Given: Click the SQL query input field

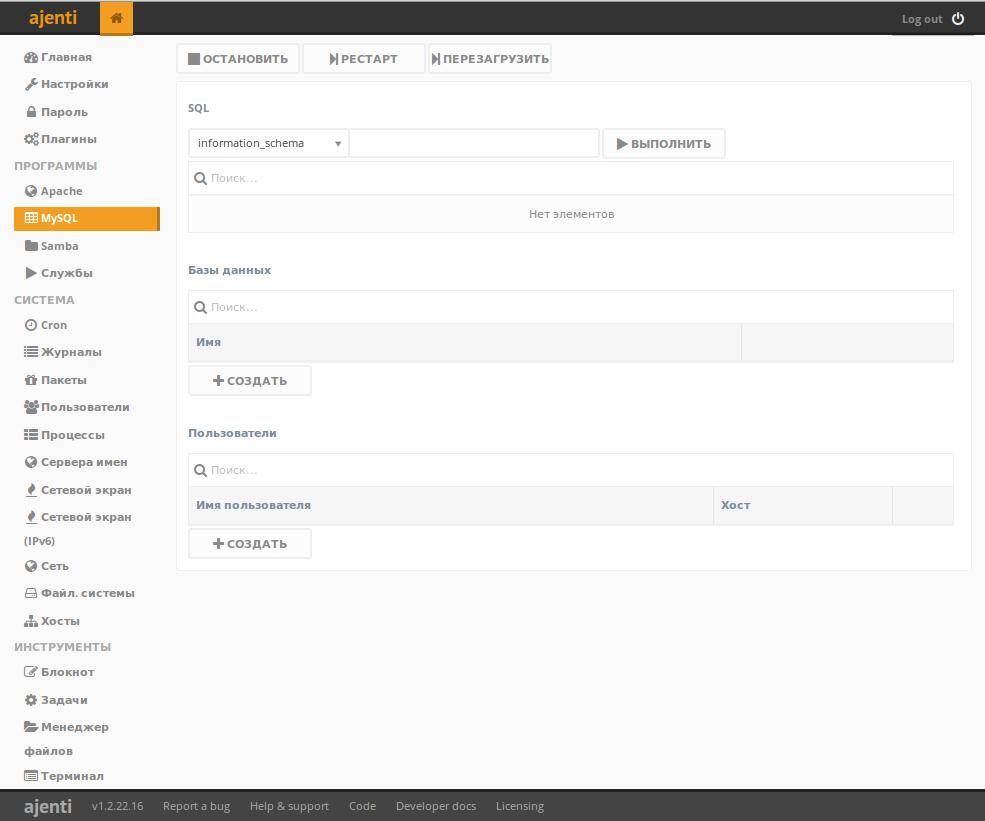Looking at the screenshot, I should click(473, 143).
